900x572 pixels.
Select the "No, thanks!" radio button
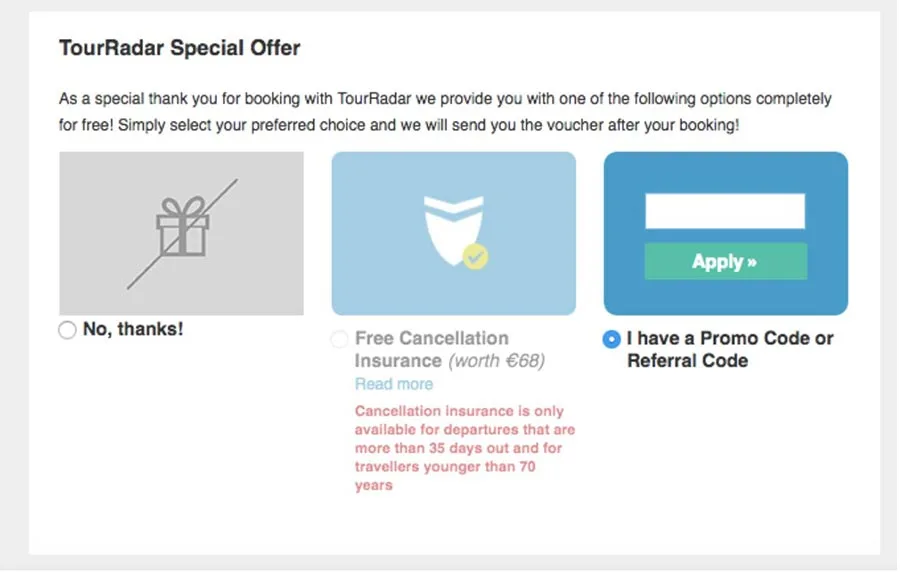(67, 330)
